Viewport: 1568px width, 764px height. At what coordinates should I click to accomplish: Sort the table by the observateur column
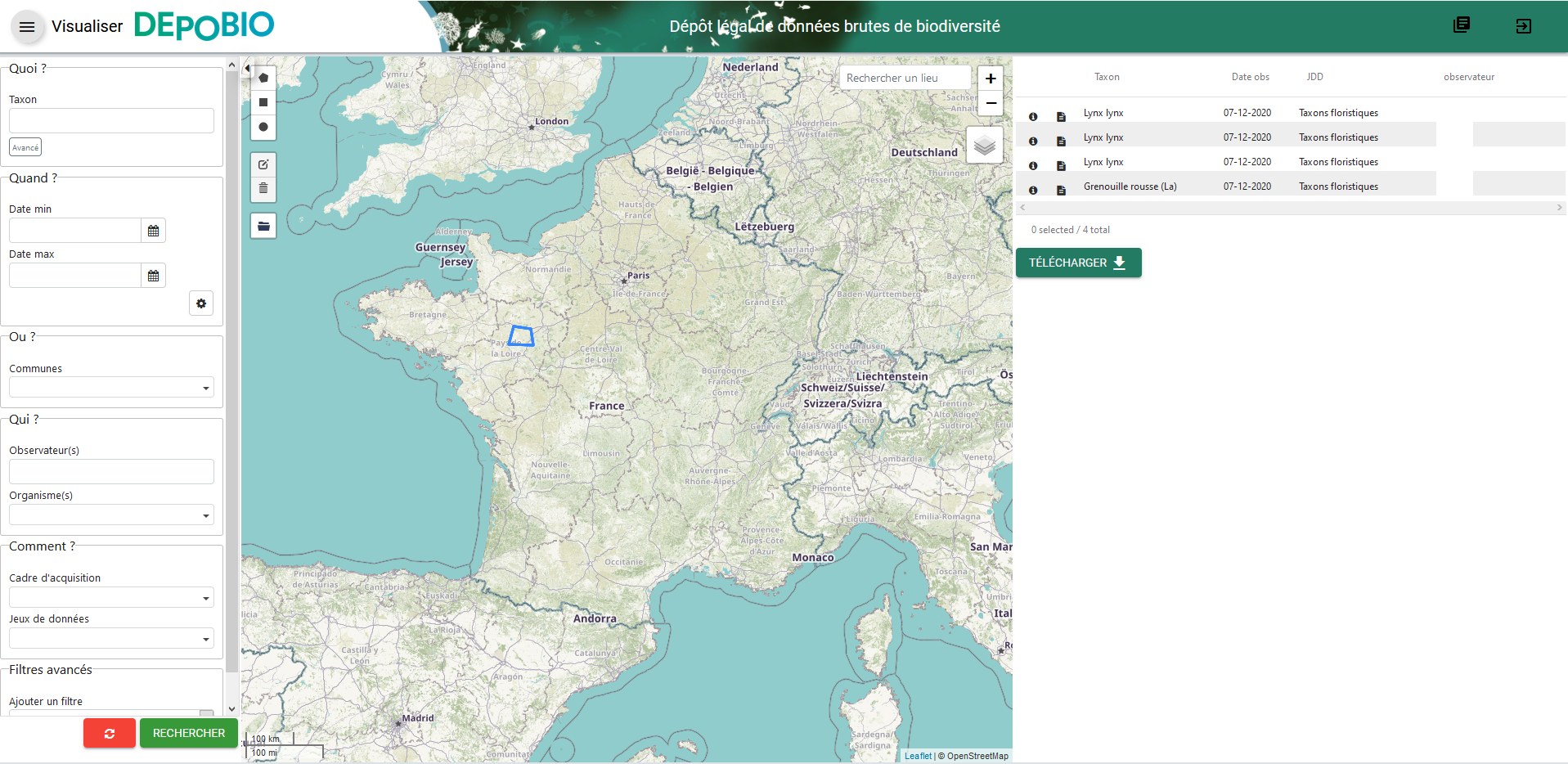1468,77
